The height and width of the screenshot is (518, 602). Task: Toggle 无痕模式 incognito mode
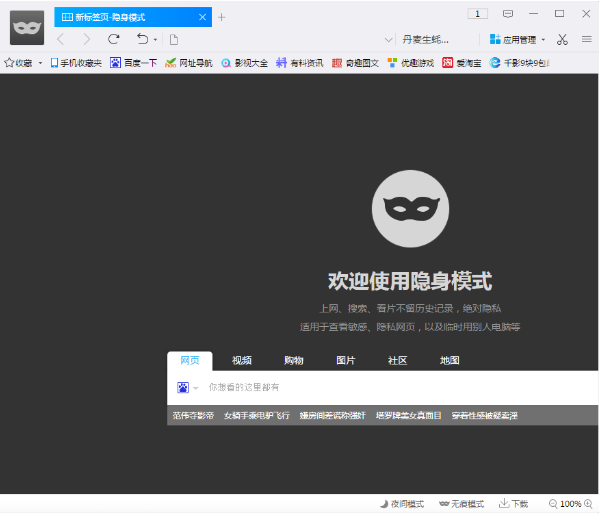461,504
